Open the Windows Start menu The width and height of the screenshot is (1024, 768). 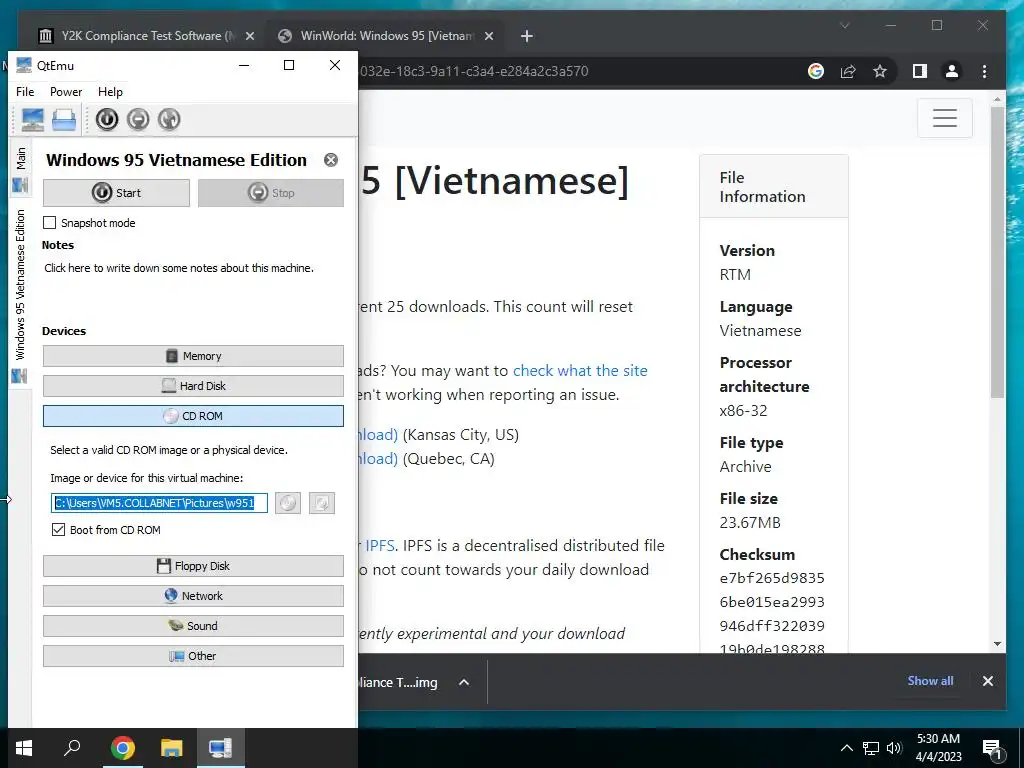click(x=24, y=748)
